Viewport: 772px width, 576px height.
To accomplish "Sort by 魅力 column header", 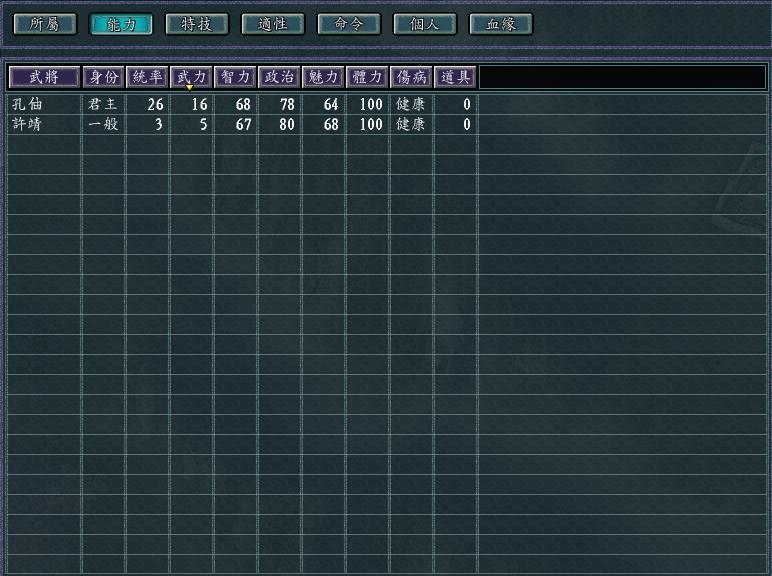I will pos(323,77).
